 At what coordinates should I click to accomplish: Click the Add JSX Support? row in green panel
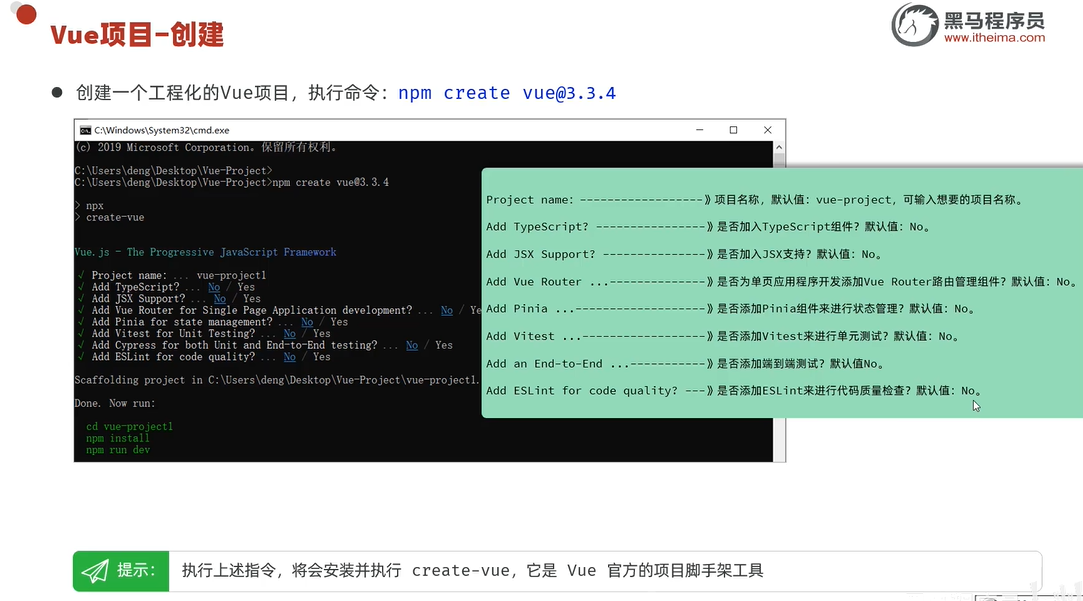(x=684, y=254)
